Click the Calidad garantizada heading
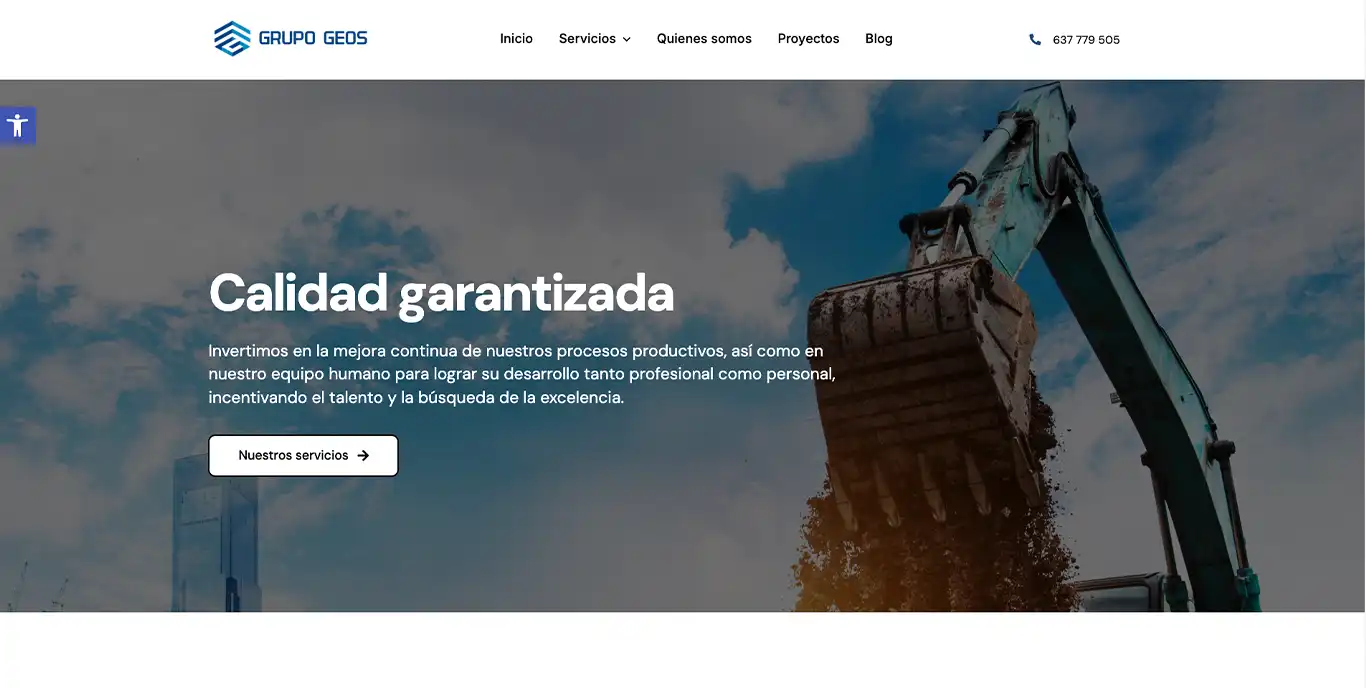This screenshot has width=1366, height=688. pos(441,293)
